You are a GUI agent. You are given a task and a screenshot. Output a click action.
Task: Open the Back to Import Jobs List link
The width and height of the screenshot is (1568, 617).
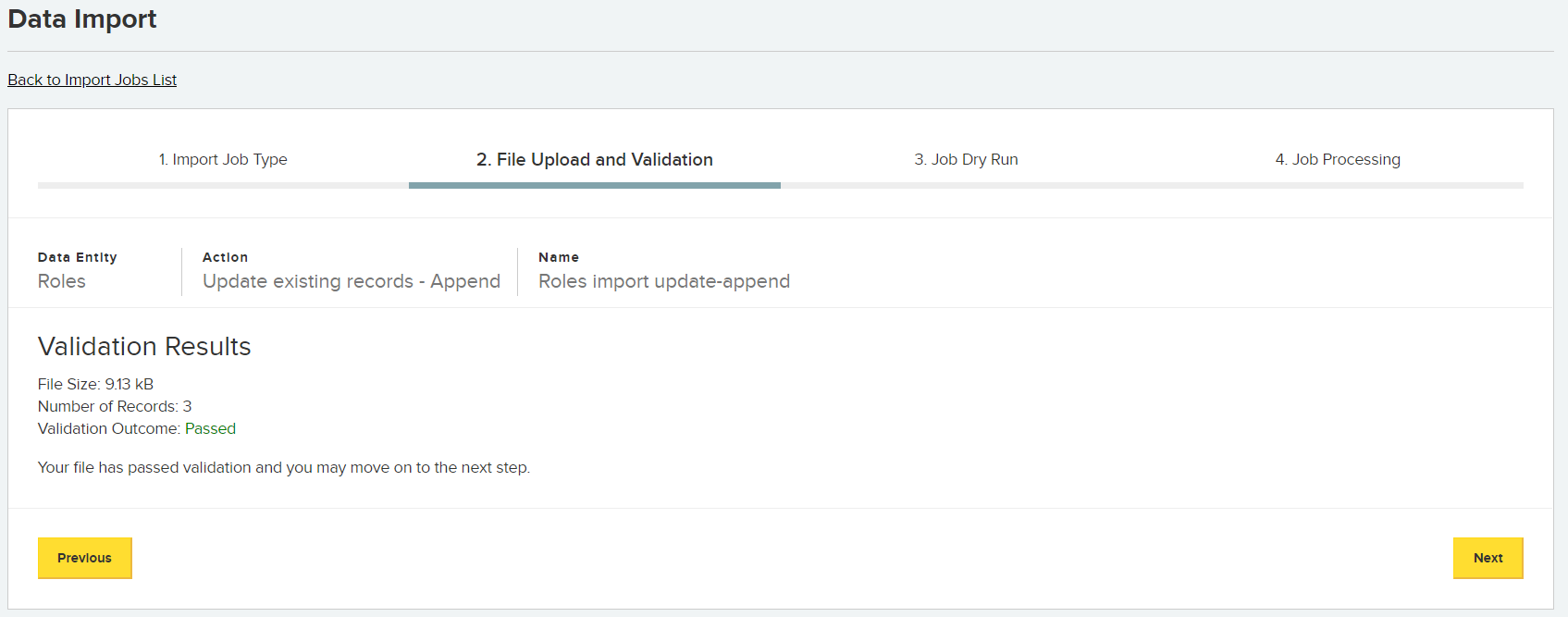coord(93,80)
